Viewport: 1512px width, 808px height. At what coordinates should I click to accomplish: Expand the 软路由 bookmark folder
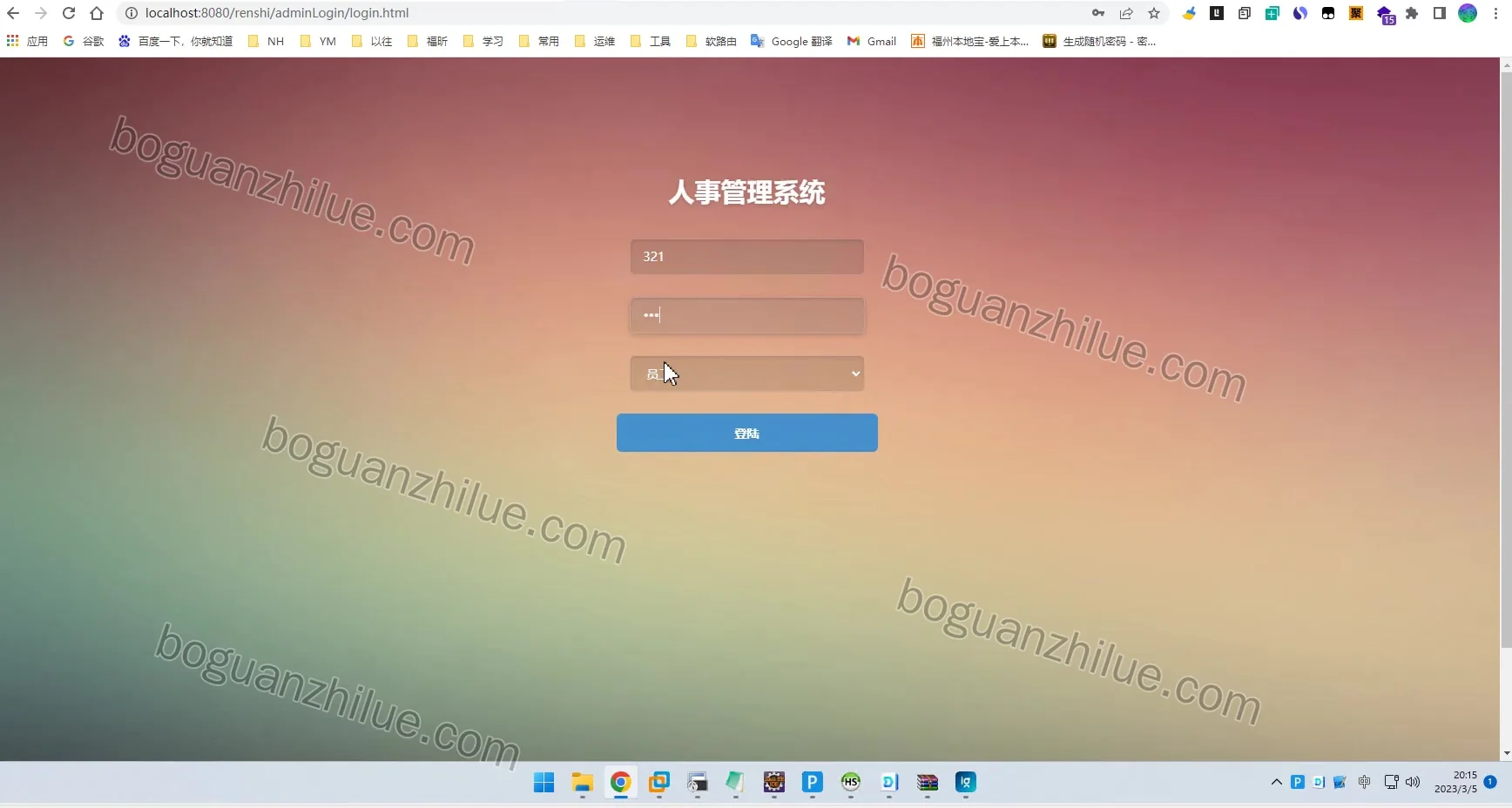(712, 41)
